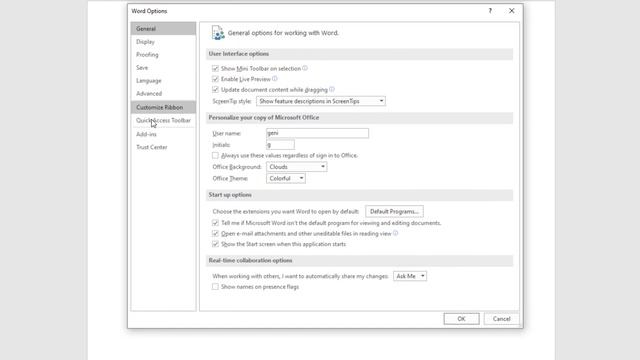Toggle Show the Start screen checkbox
The width and height of the screenshot is (640, 360).
click(215, 244)
